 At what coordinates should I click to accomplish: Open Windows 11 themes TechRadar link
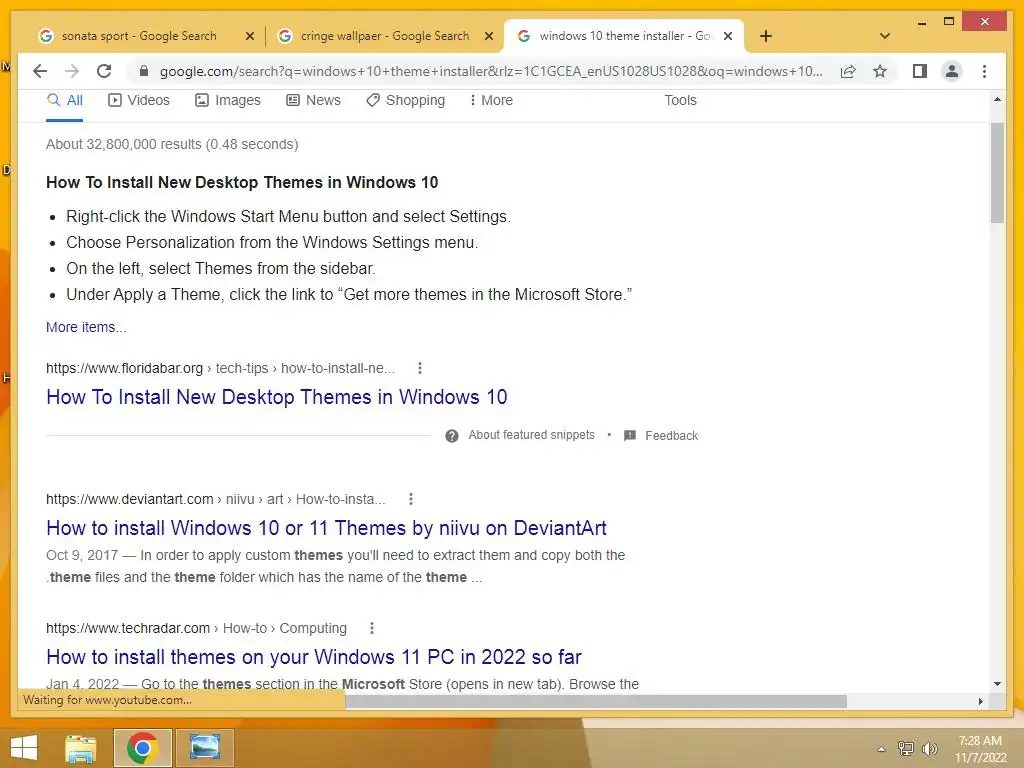[313, 657]
